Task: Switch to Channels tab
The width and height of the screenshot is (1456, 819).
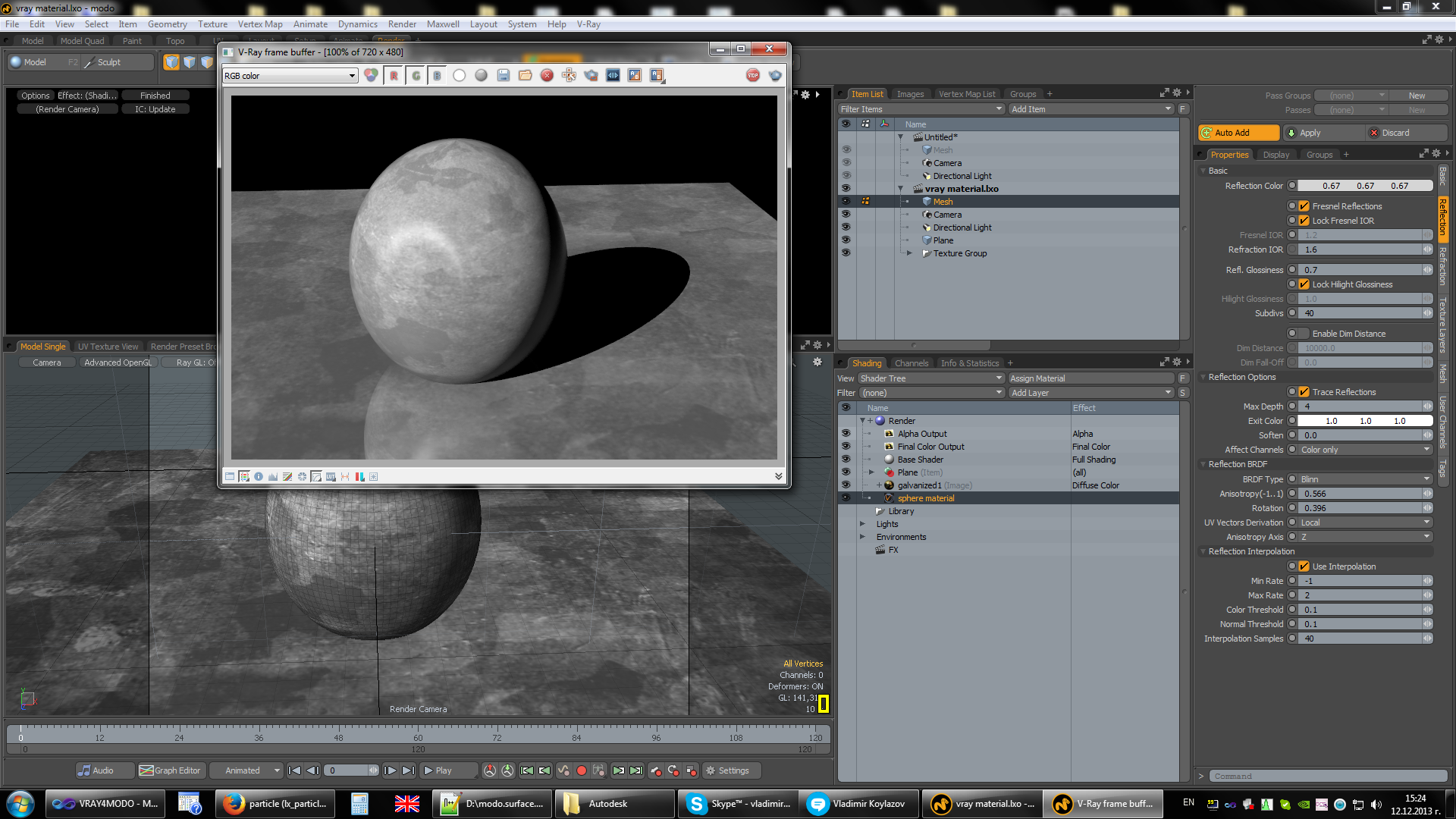Action: pos(911,363)
